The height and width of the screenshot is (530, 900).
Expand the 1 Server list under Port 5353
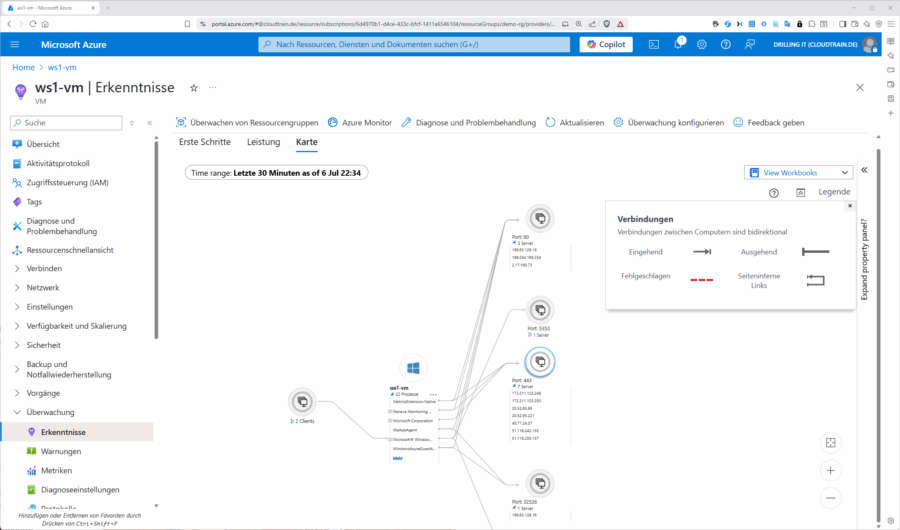(530, 335)
